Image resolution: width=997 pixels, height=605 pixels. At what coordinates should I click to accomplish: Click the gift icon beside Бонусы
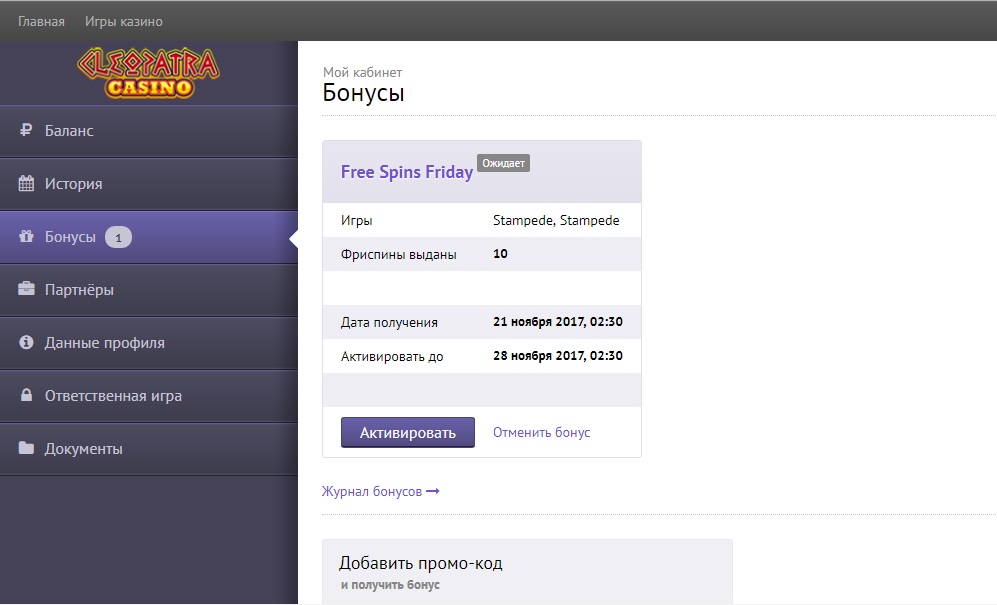point(26,237)
